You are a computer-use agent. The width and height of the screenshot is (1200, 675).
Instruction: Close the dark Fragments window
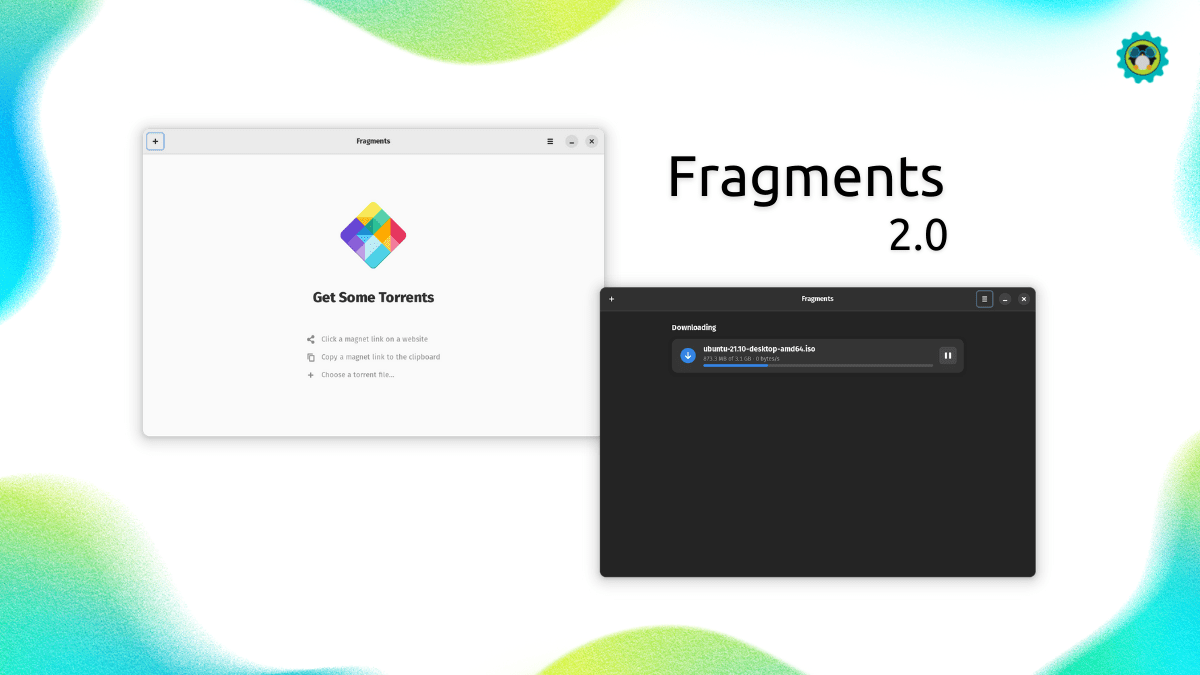(1023, 299)
